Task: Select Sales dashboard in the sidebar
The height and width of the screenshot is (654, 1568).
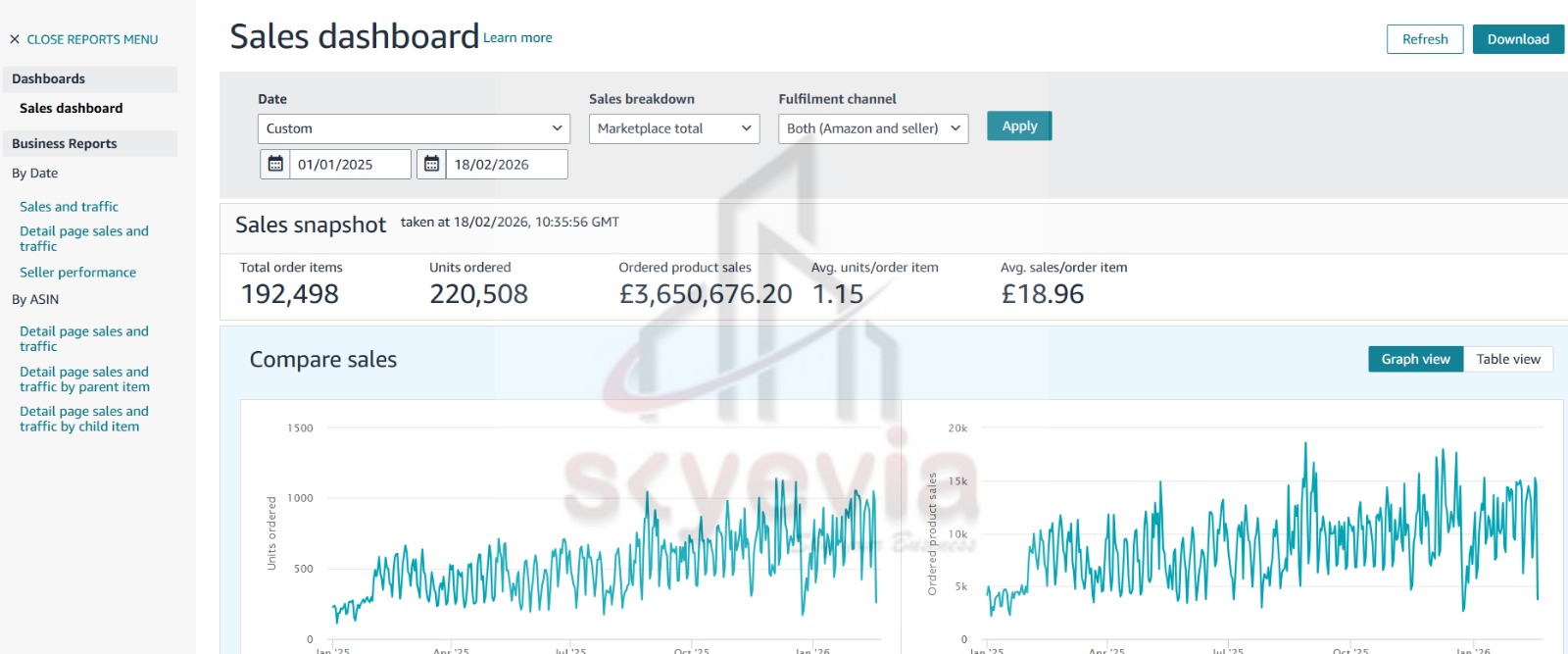Action: 72,108
